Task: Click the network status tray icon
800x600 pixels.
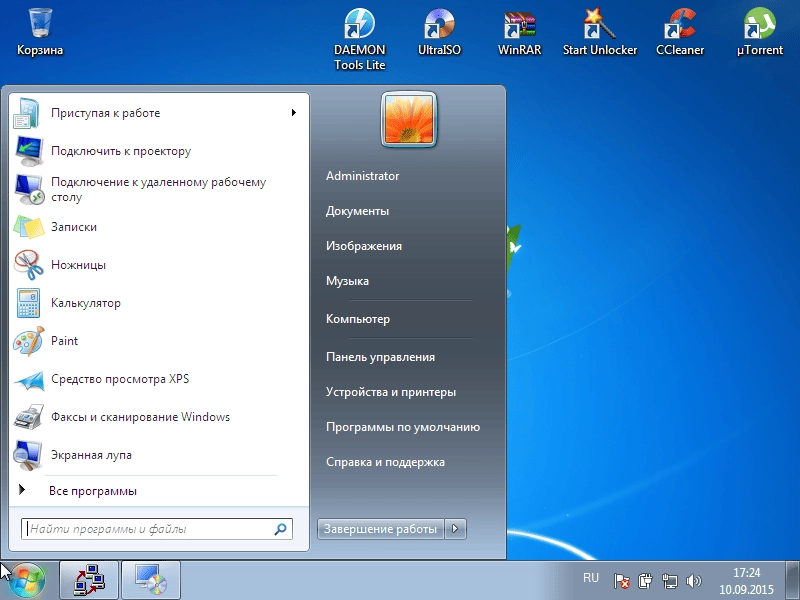Action: (669, 581)
